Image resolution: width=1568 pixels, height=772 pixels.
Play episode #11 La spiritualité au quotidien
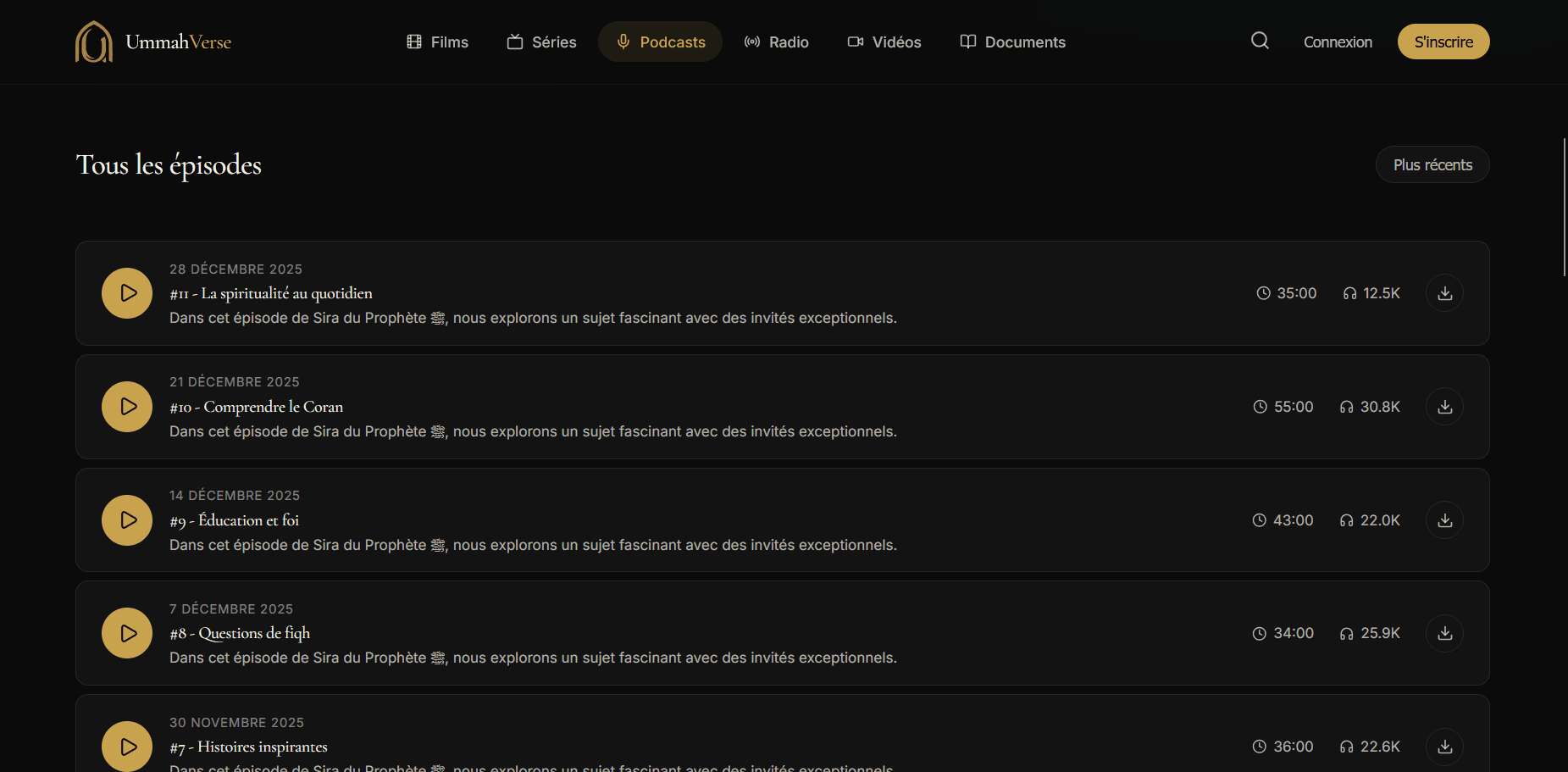[127, 293]
